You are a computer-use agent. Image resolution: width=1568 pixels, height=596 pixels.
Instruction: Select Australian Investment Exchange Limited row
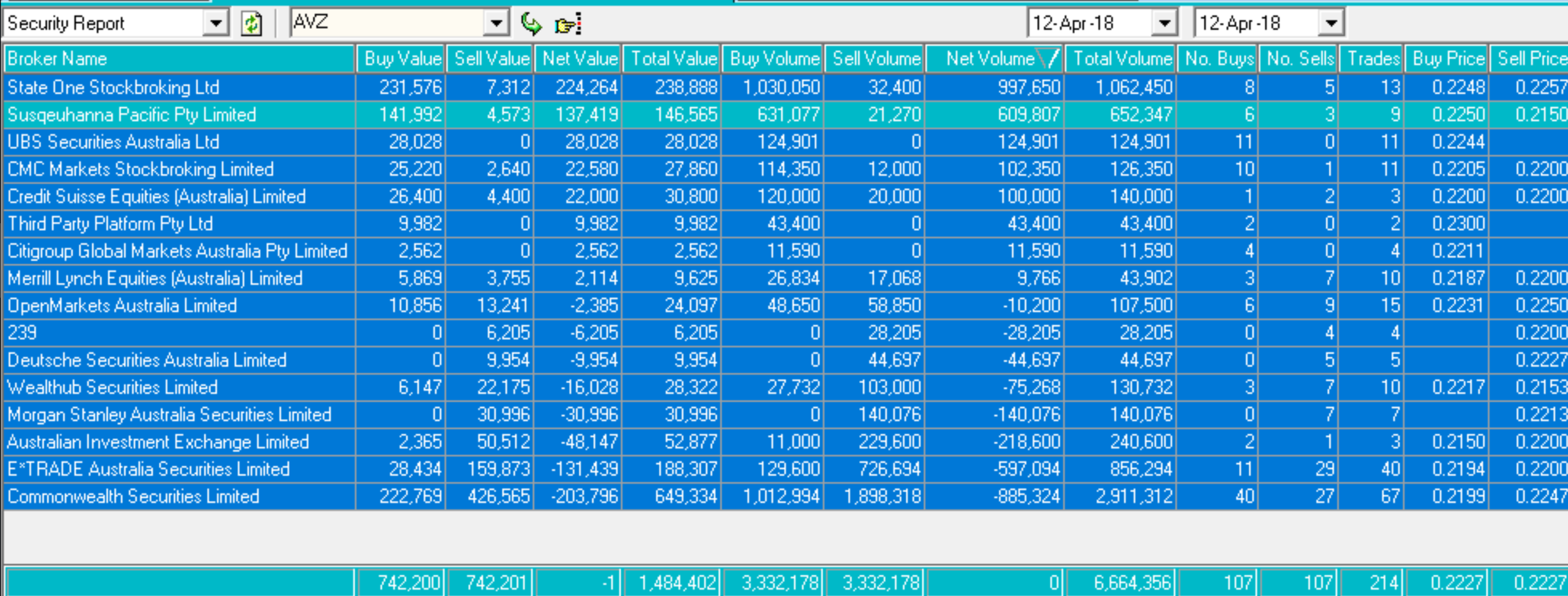[x=786, y=442]
